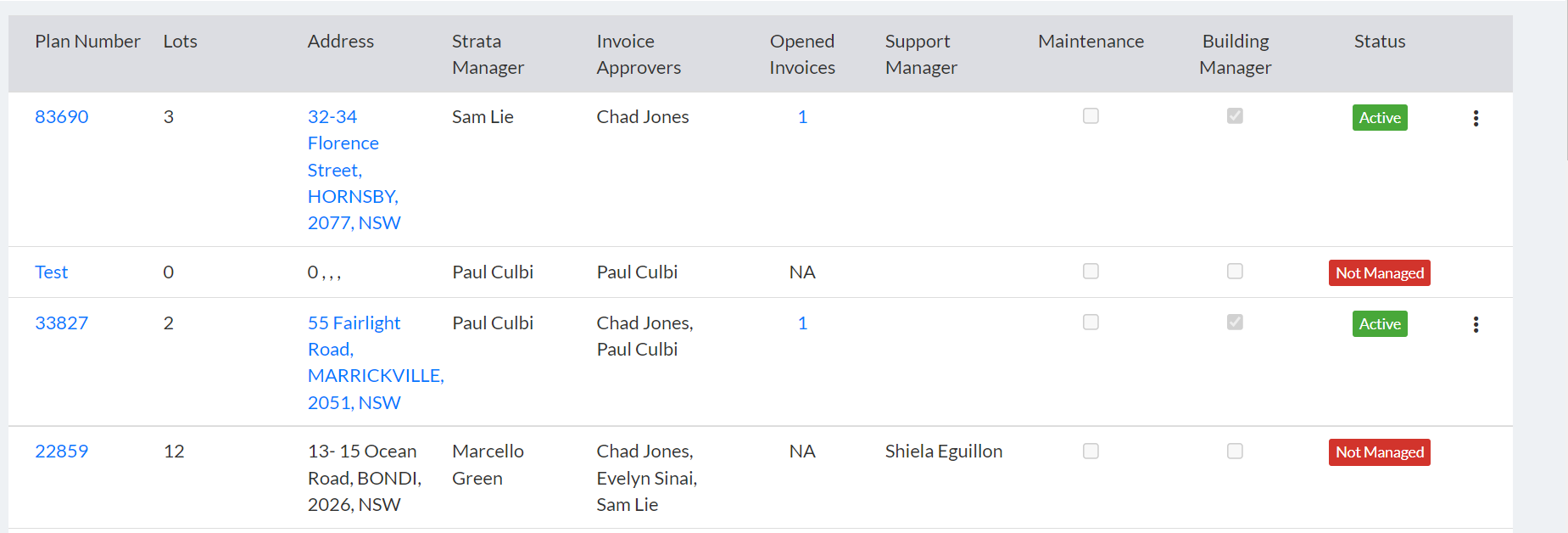Viewport: 1568px width, 533px height.
Task: Click the Active status badge for 83690
Action: point(1380,117)
